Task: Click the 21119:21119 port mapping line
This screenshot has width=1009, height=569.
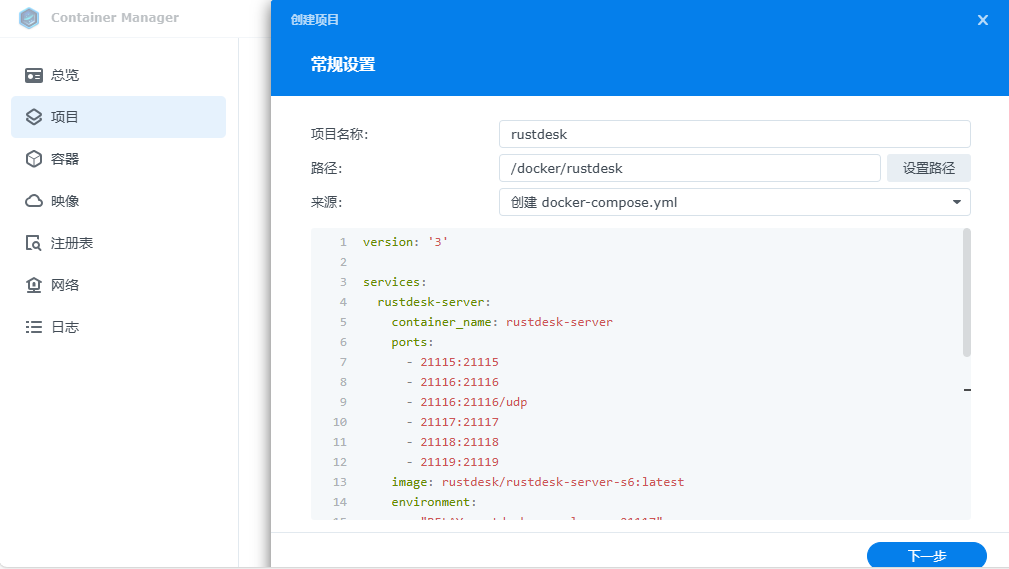Action: coord(452,462)
